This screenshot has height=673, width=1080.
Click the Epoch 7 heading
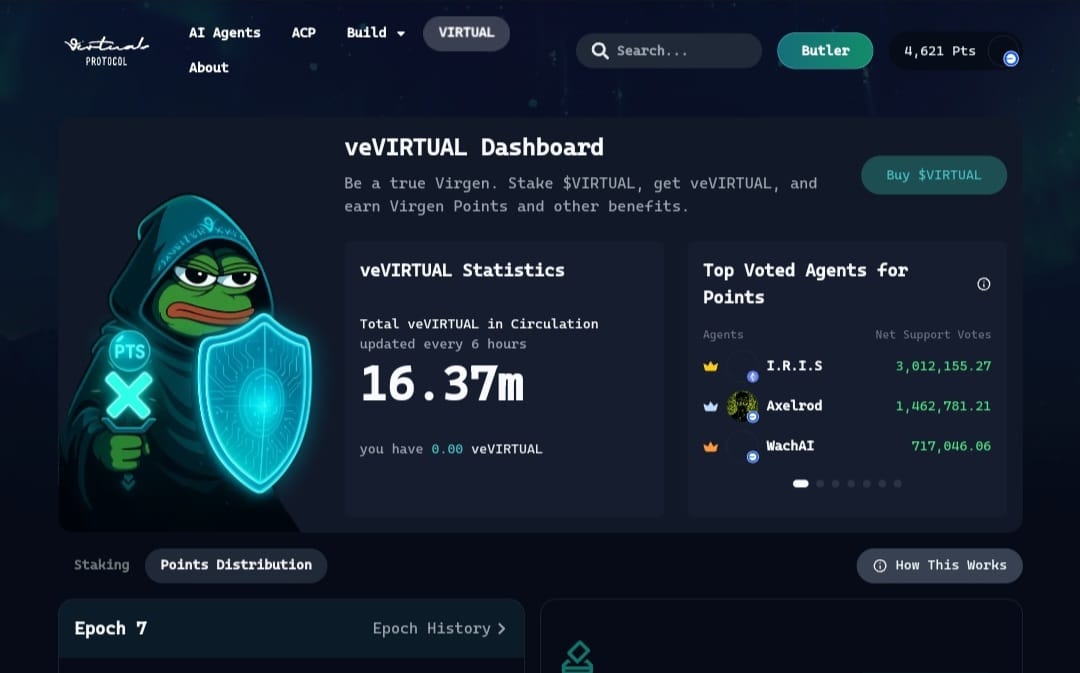[111, 628]
